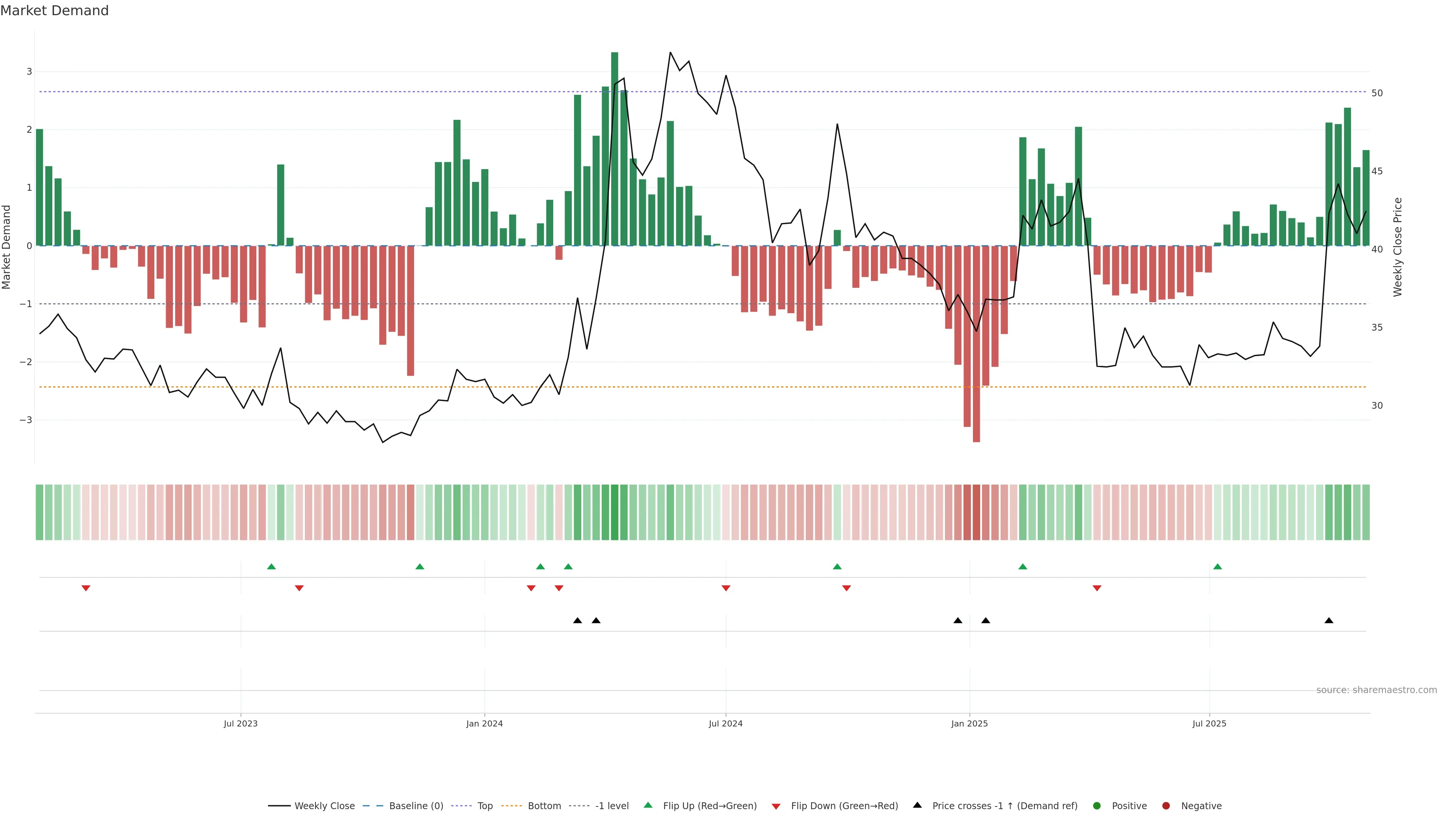1456x819 pixels.
Task: Click the darkest red cell in the heatmap strip
Action: click(x=976, y=512)
